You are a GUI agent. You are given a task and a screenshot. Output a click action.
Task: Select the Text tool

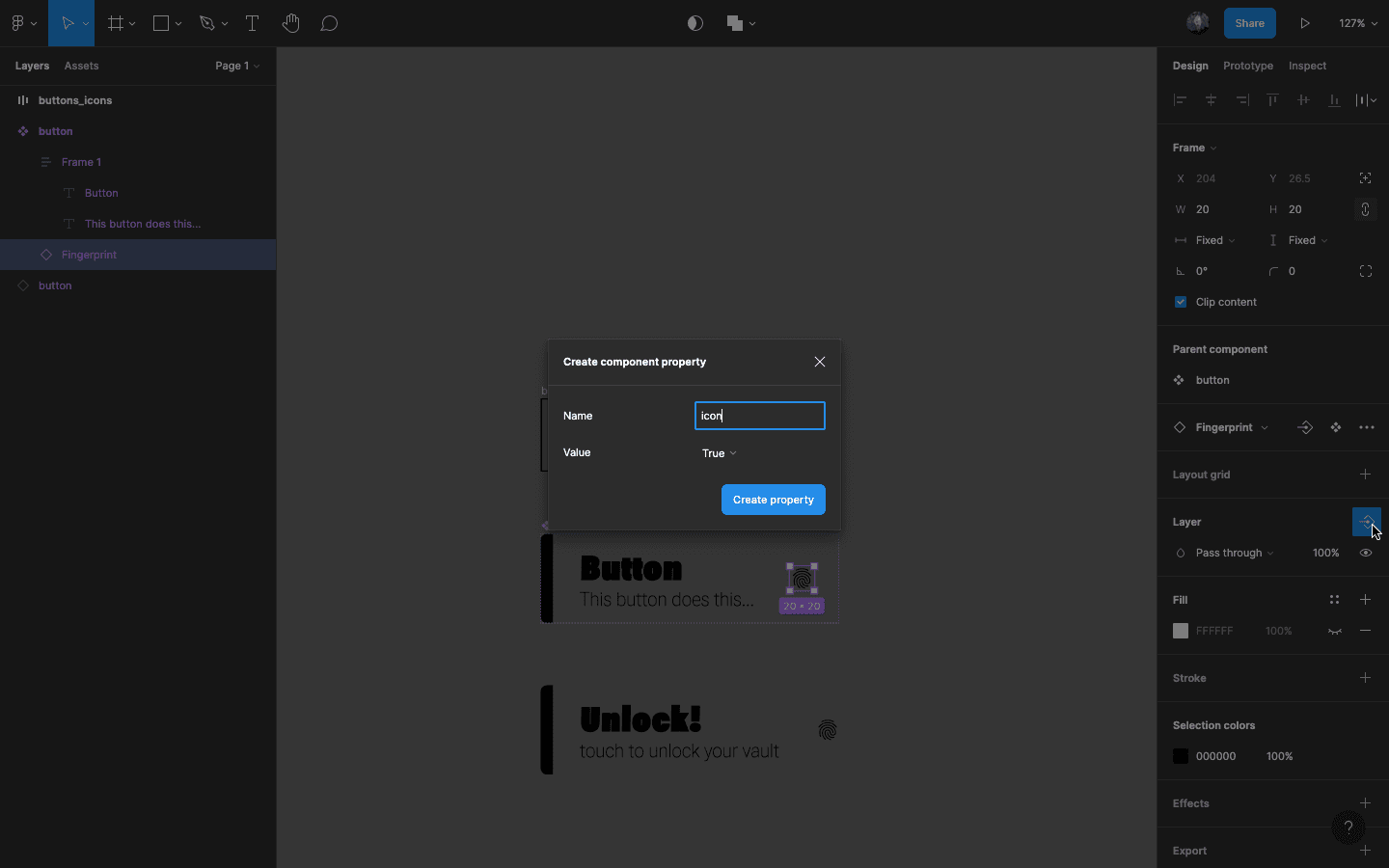point(252,23)
